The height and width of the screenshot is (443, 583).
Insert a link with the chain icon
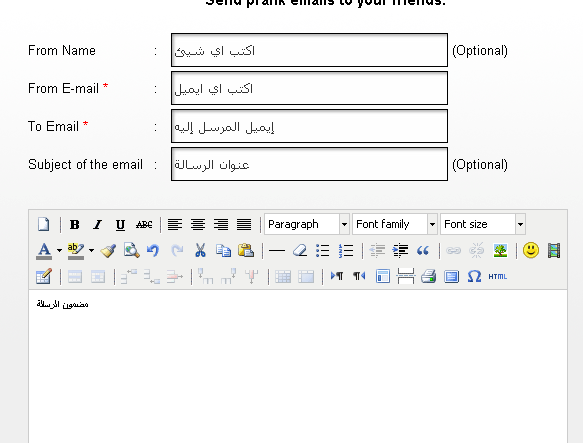(x=454, y=250)
